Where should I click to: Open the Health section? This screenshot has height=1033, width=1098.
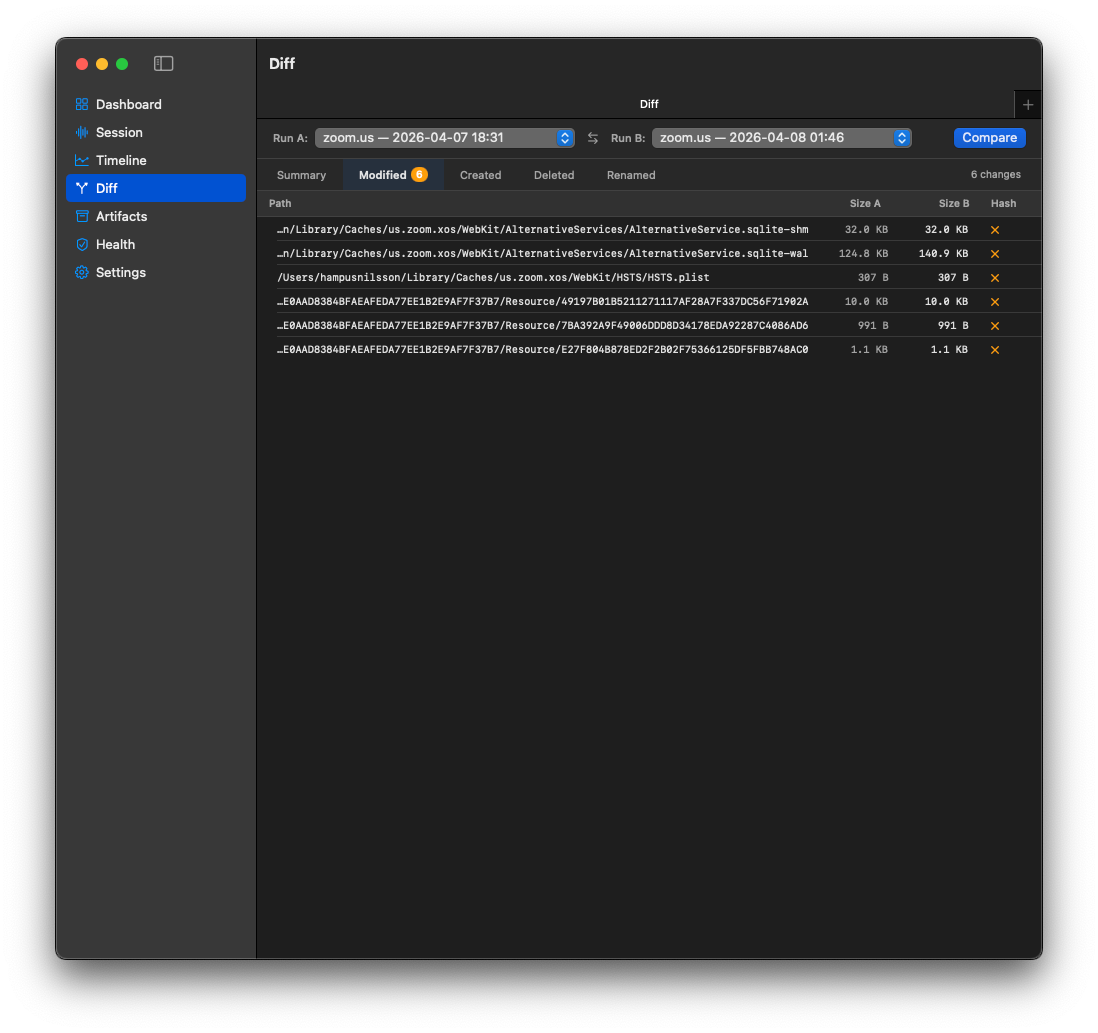[116, 244]
